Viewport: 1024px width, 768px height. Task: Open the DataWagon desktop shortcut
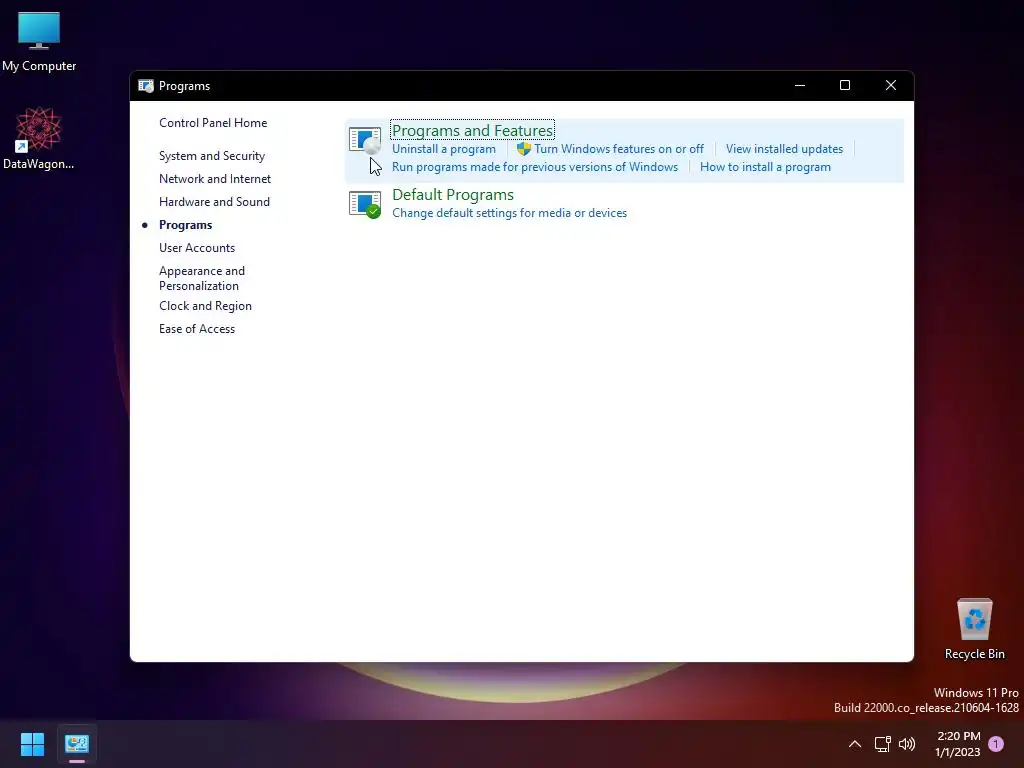39,139
